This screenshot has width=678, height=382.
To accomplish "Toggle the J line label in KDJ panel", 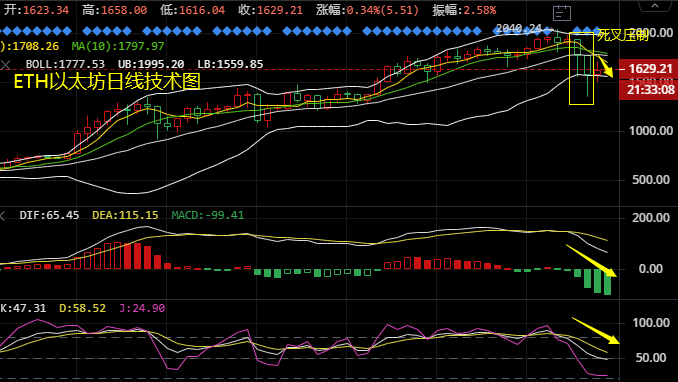I will tap(142, 308).
